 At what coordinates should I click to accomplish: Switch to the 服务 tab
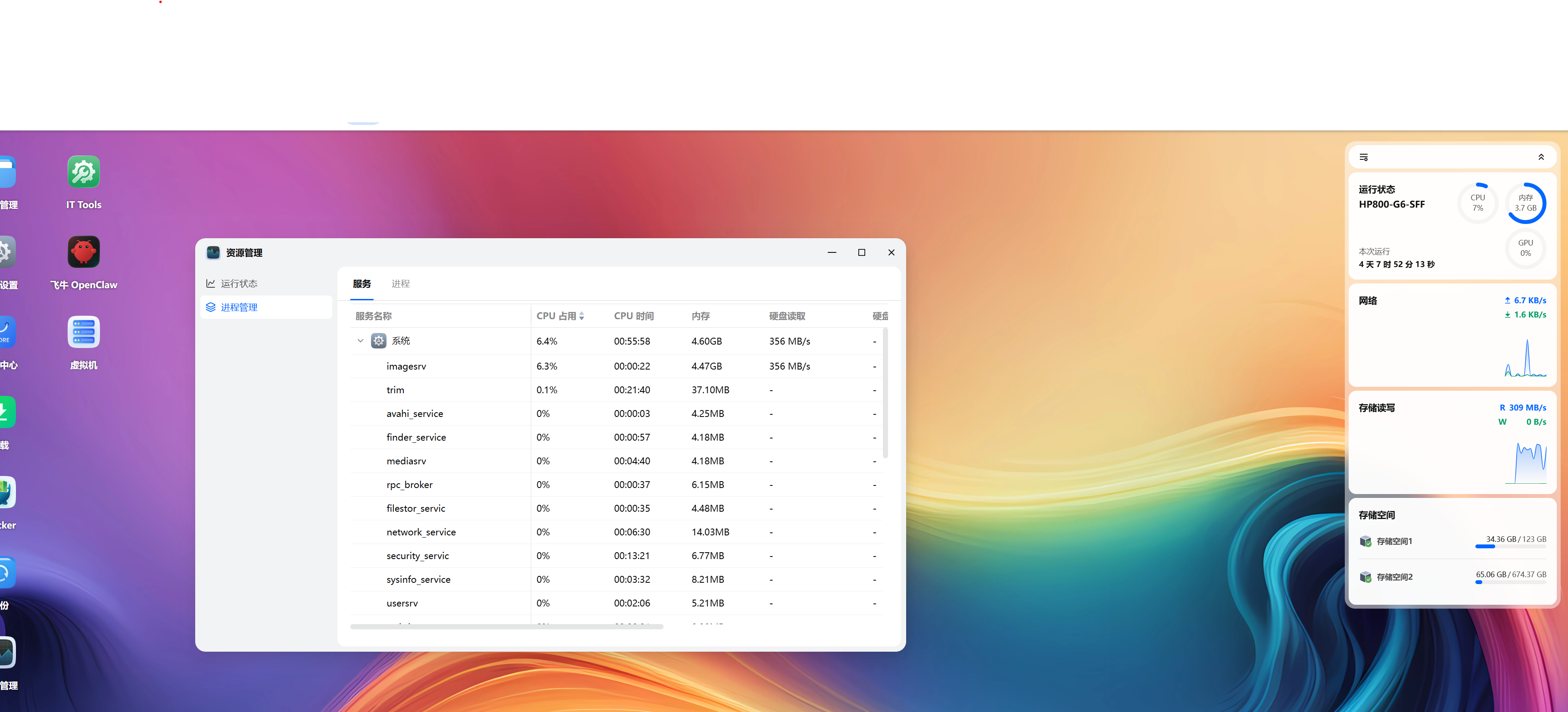[x=362, y=284]
